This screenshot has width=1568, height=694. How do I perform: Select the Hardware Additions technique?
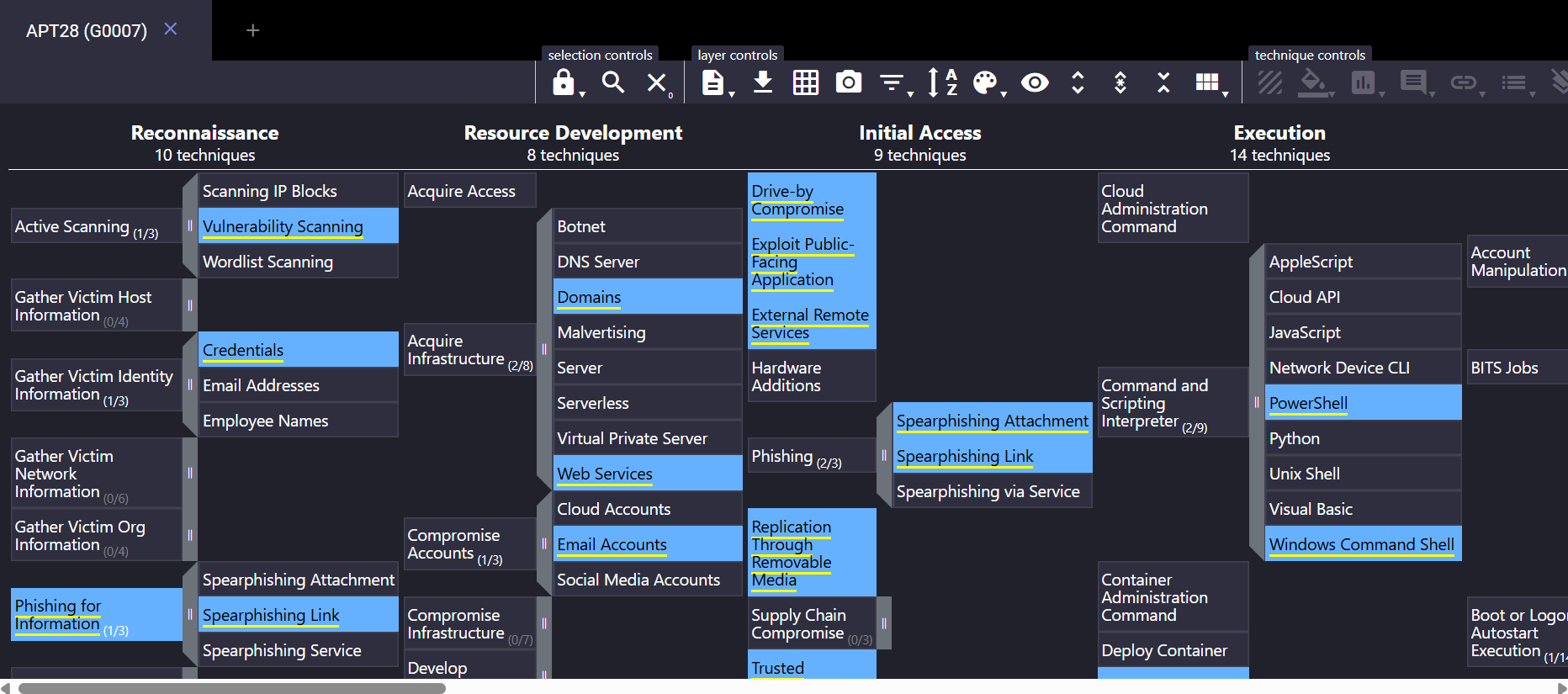coord(812,376)
